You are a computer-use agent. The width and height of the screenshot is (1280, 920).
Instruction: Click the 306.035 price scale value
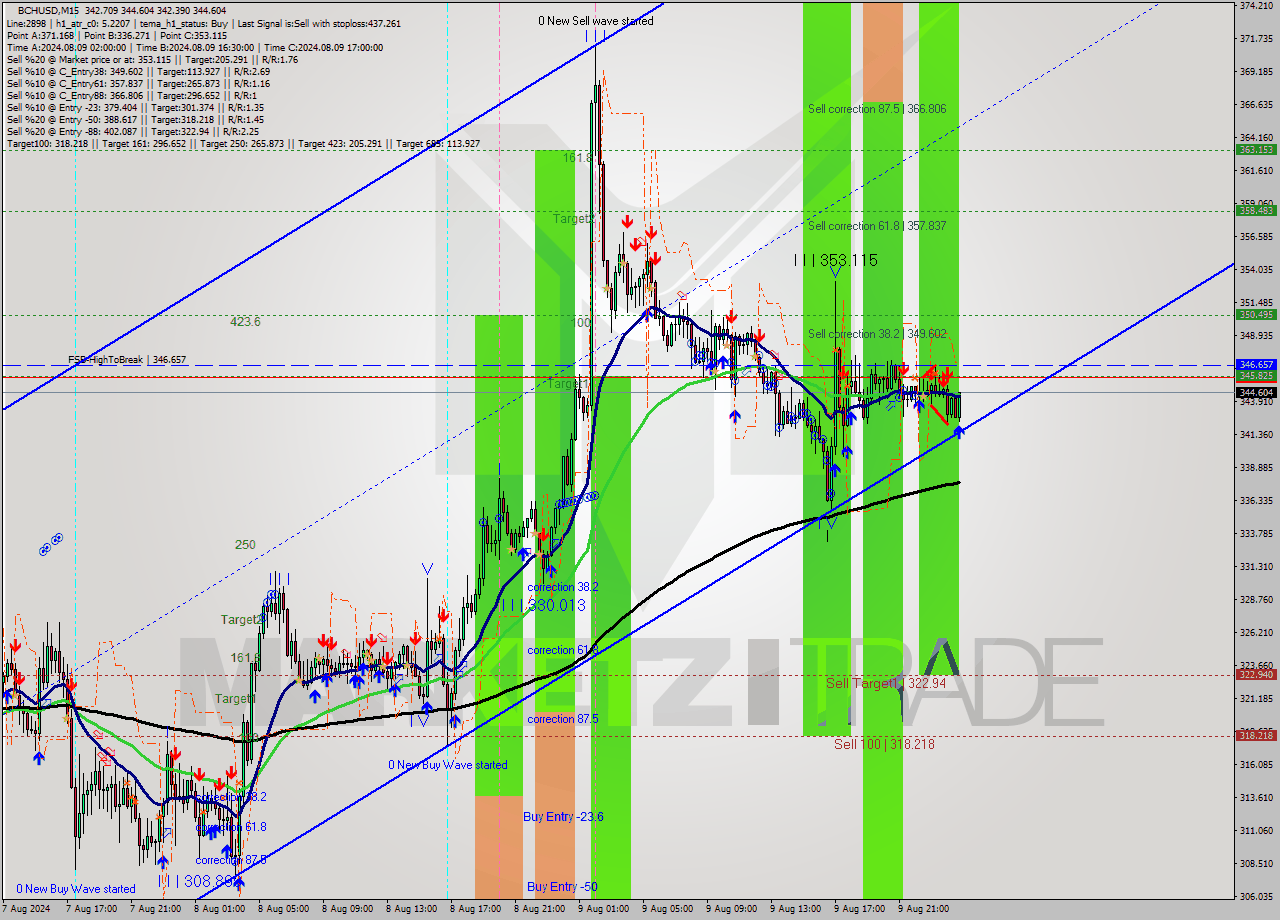pyautogui.click(x=1256, y=897)
